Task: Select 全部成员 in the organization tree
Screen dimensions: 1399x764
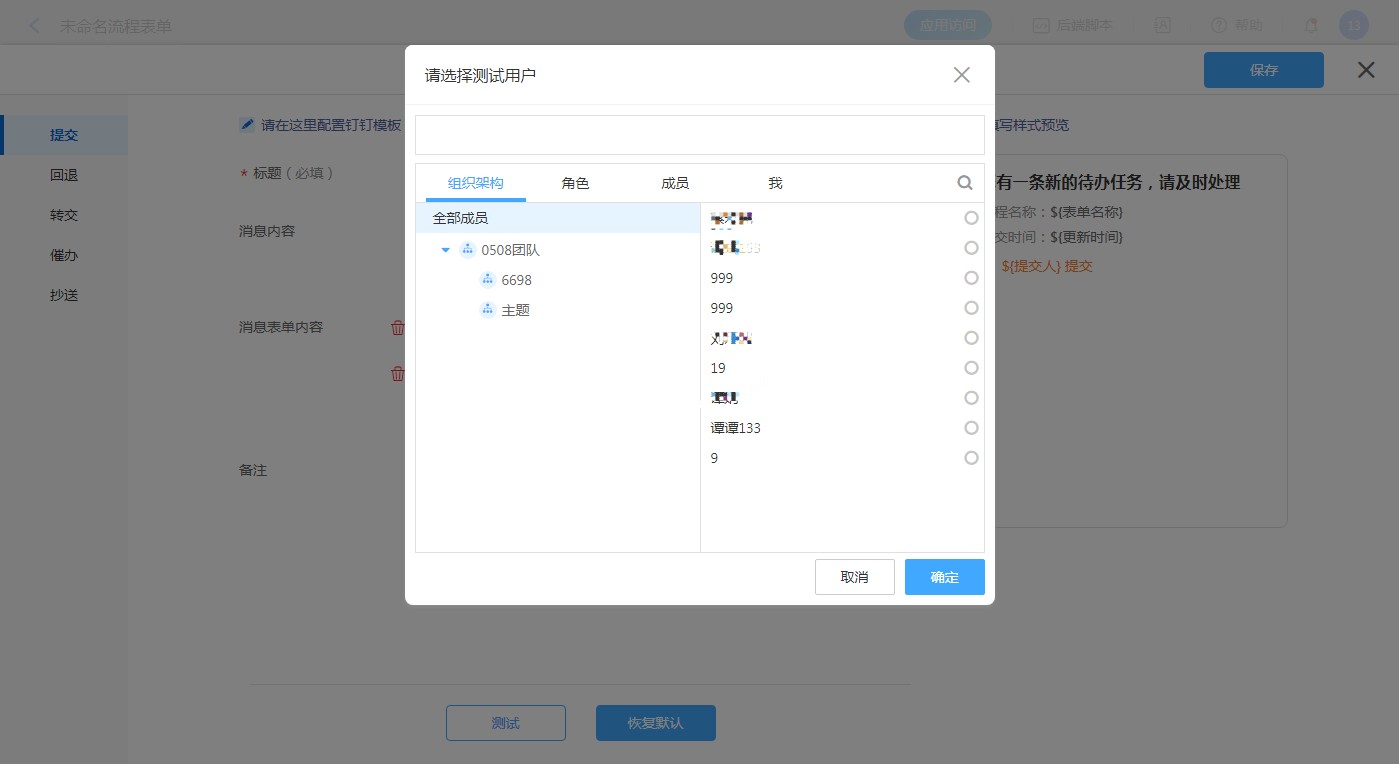Action: (x=461, y=218)
